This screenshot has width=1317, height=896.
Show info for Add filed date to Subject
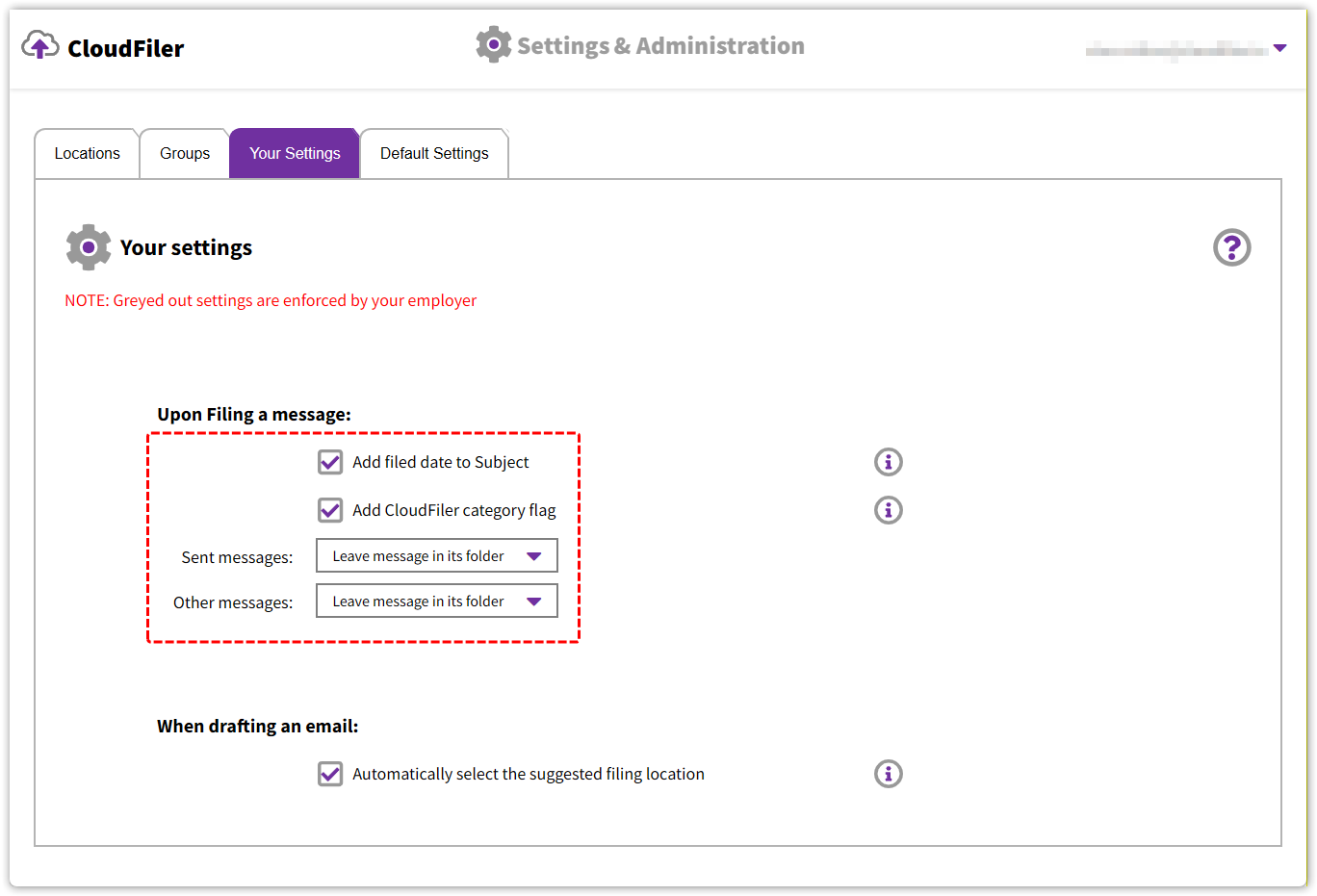(x=888, y=462)
